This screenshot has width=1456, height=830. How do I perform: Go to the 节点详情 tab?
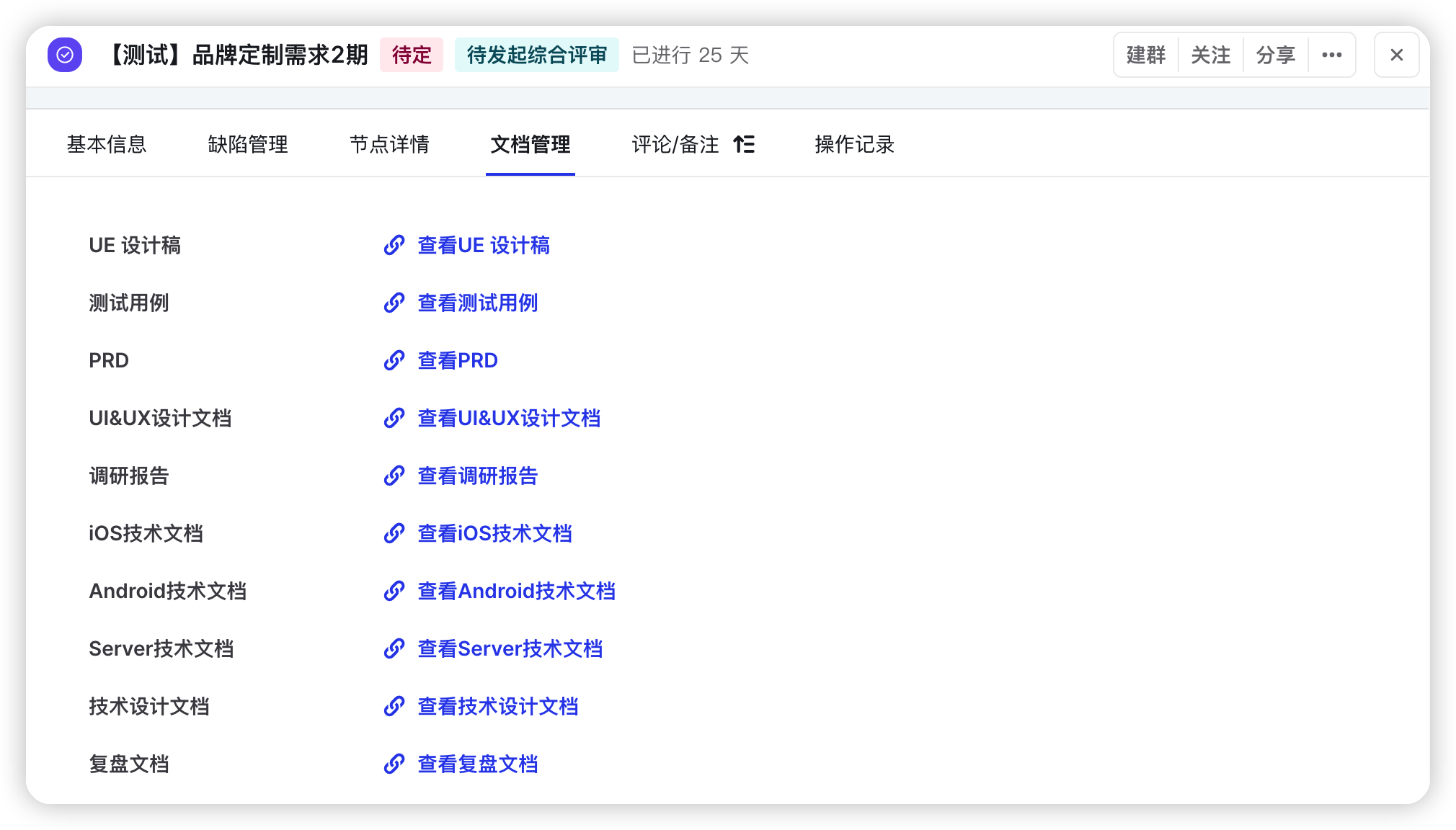point(389,144)
